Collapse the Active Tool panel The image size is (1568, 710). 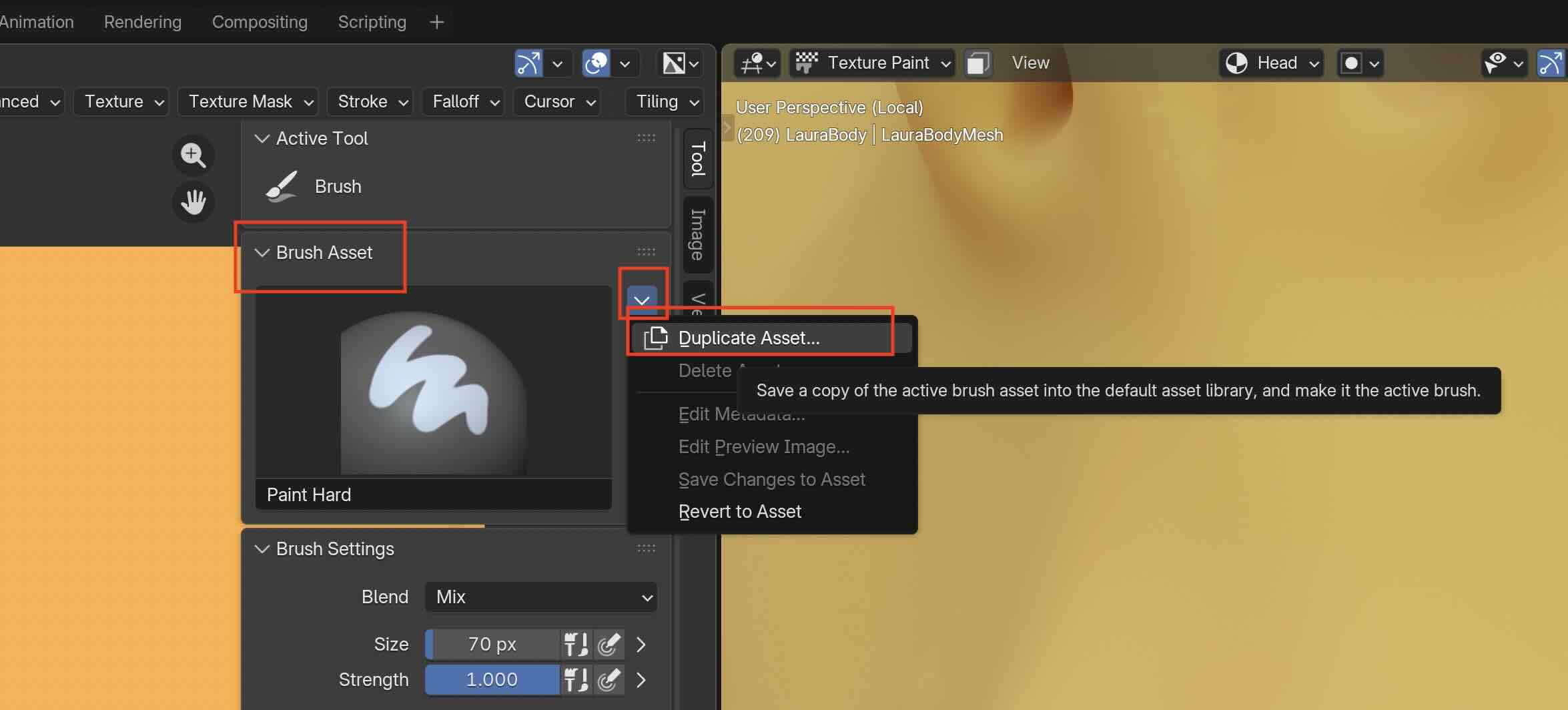tap(262, 138)
